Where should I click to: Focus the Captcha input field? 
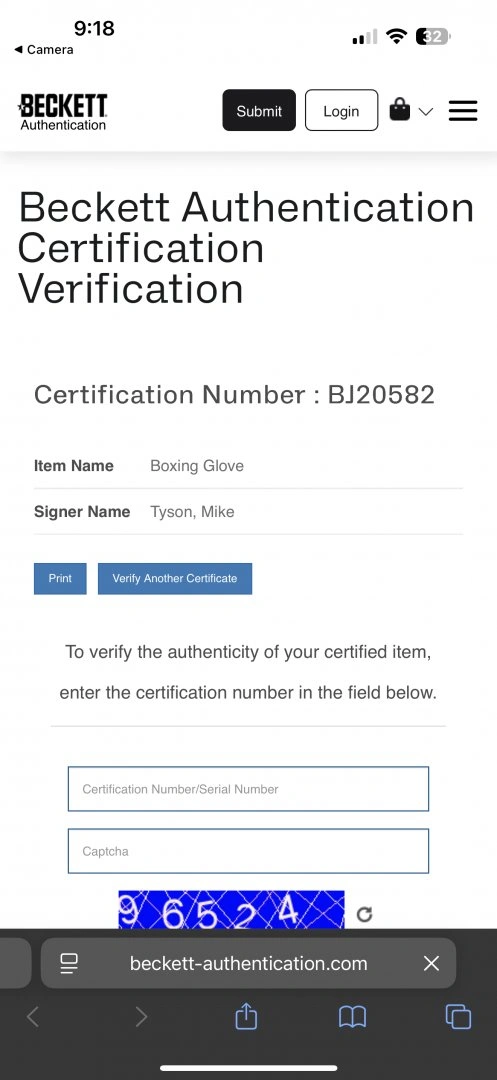point(248,851)
